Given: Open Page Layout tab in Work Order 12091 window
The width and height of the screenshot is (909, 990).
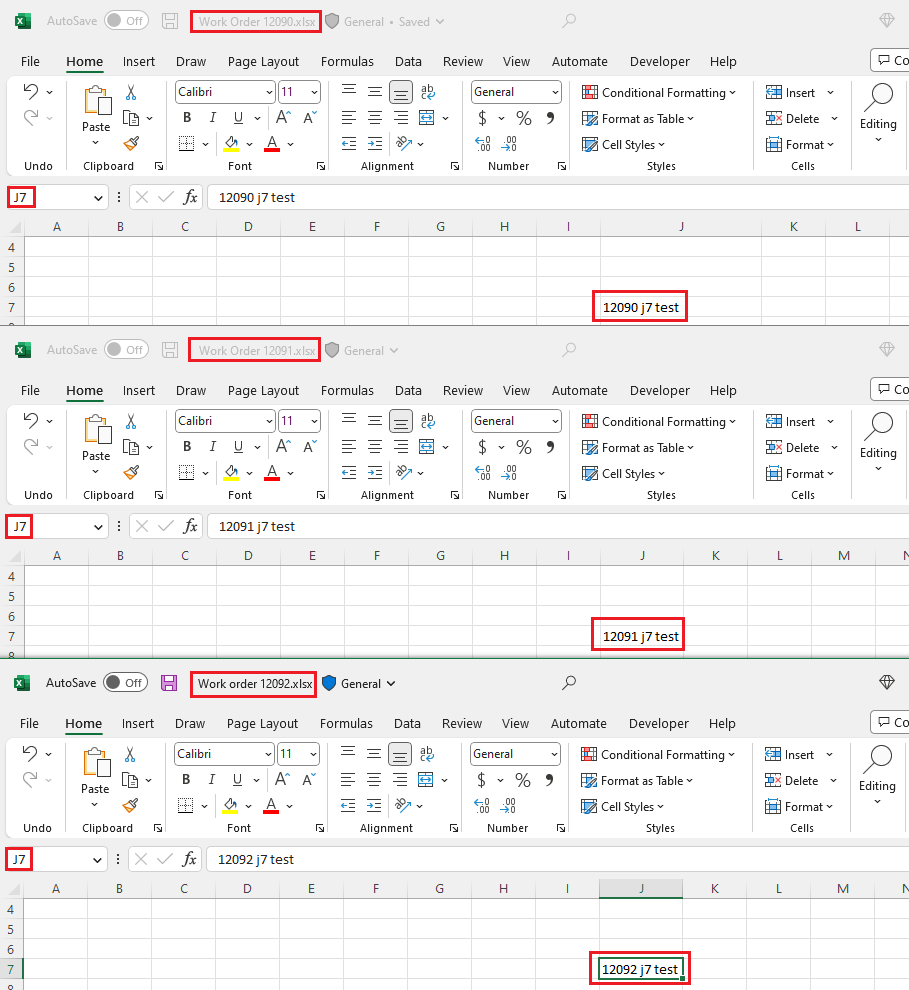Looking at the screenshot, I should click(263, 390).
